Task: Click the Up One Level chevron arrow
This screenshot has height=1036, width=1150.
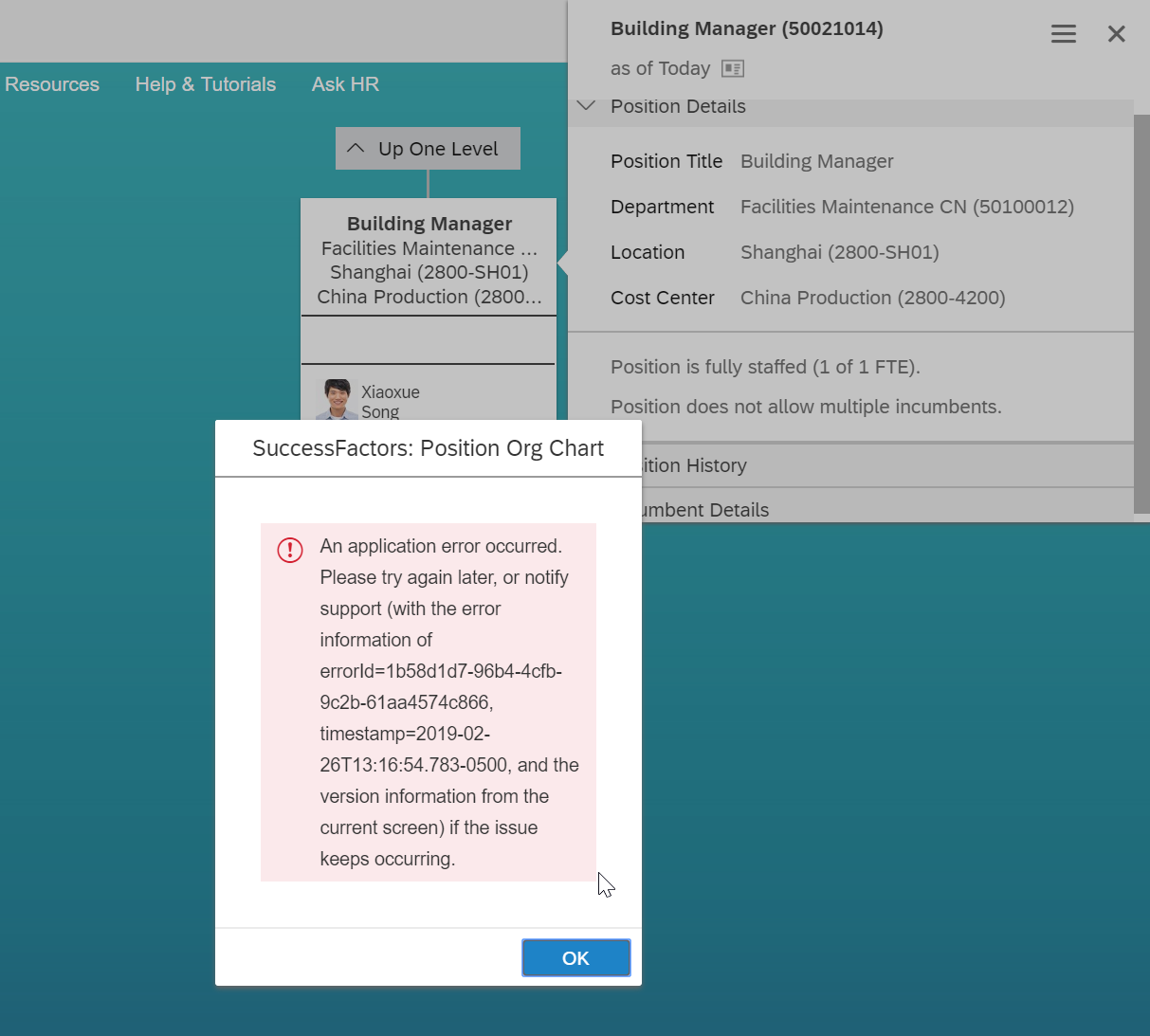Action: click(x=356, y=148)
